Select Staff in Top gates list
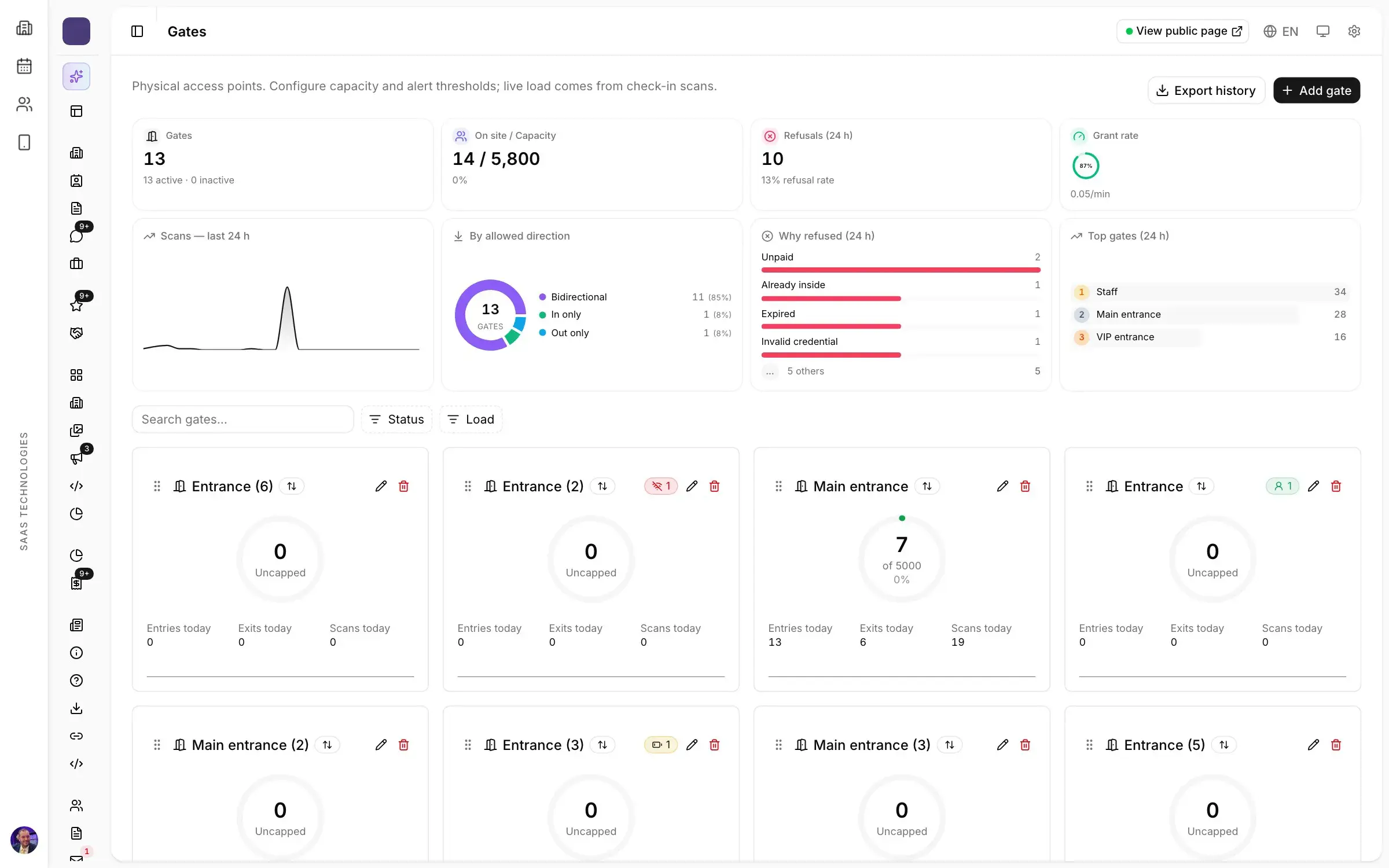This screenshot has height=868, width=1389. click(1210, 292)
